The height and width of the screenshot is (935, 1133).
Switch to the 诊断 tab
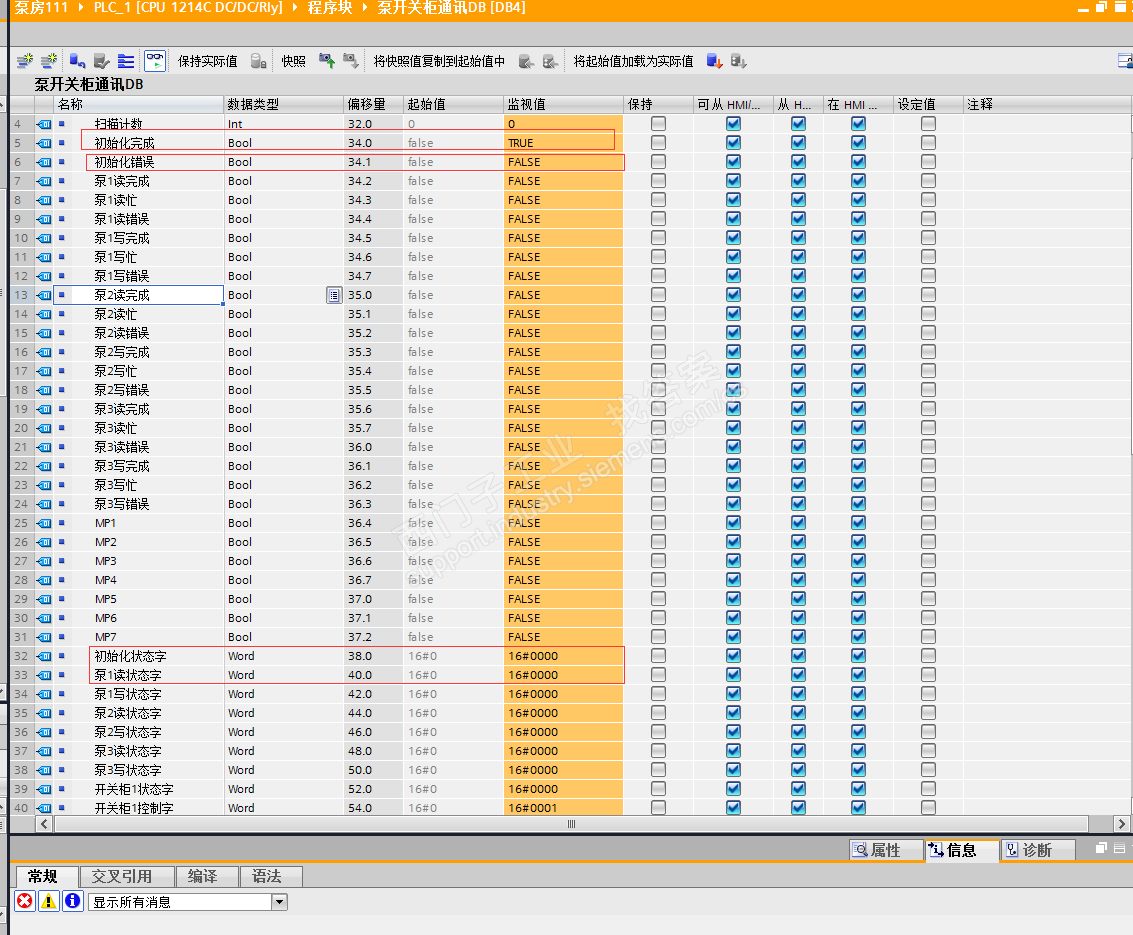pyautogui.click(x=1038, y=850)
